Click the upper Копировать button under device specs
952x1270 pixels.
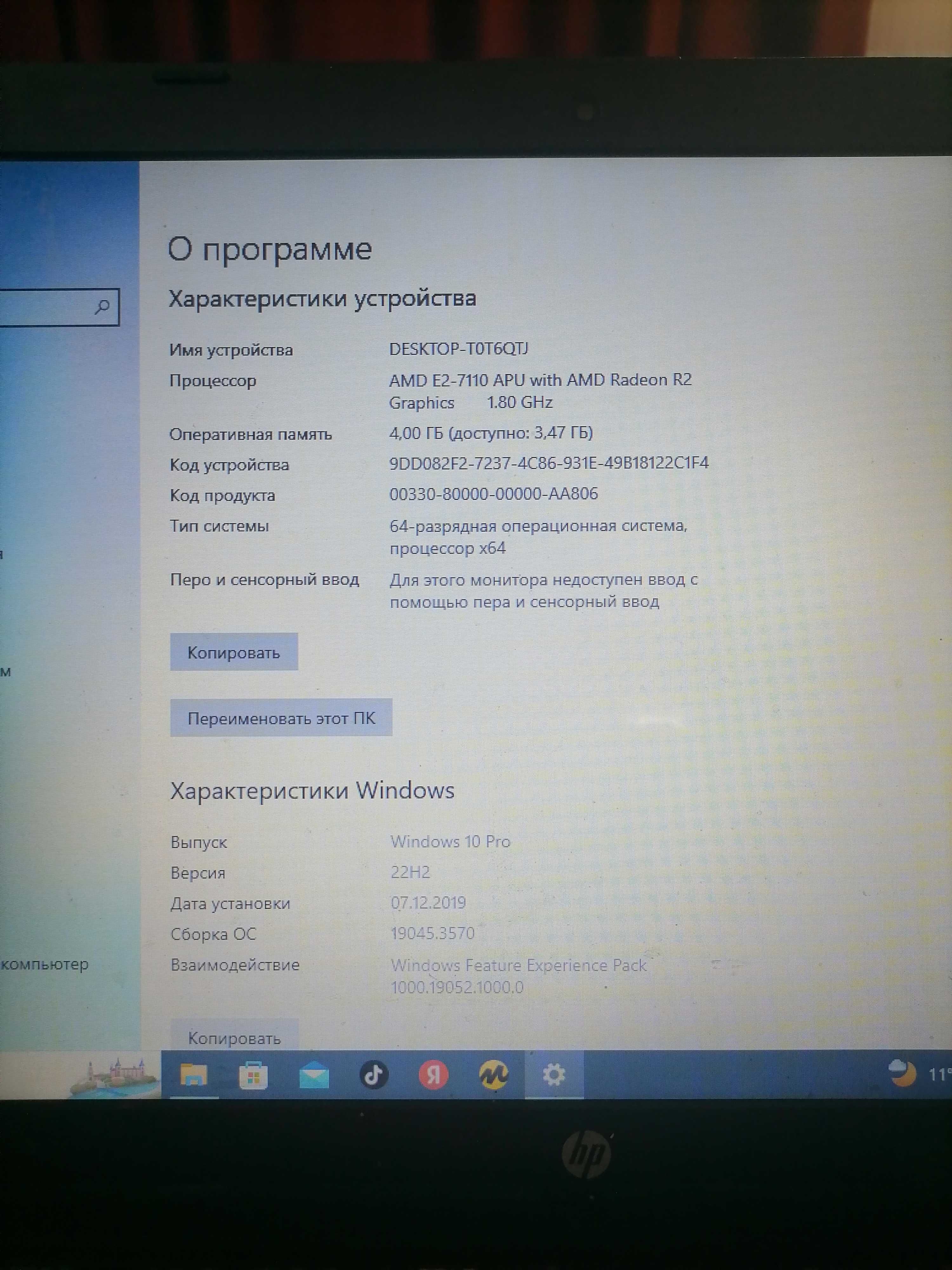coord(234,652)
